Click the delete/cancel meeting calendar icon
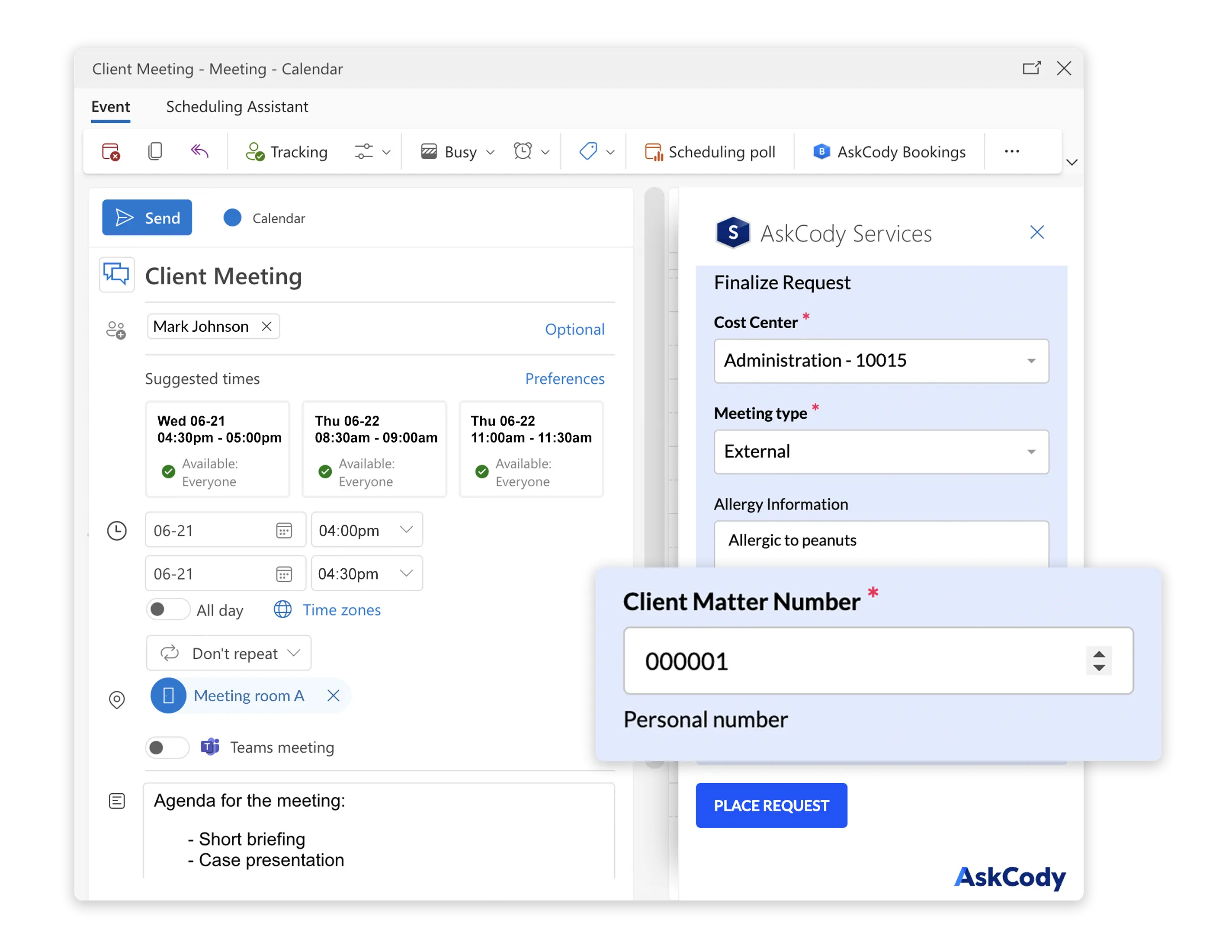This screenshot has width=1232, height=952. 111,152
